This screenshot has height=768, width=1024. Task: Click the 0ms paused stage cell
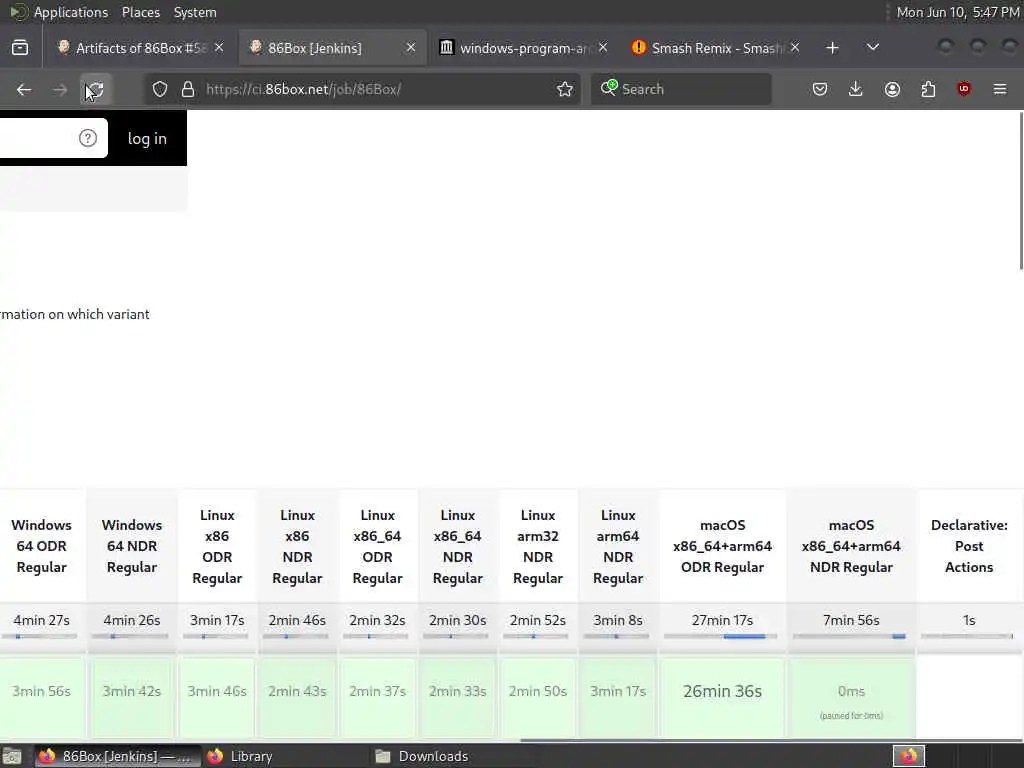(x=851, y=697)
